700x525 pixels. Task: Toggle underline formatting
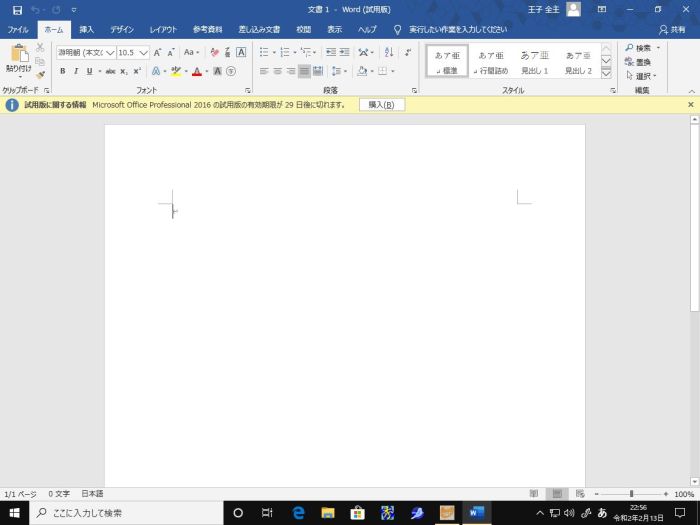(x=88, y=71)
